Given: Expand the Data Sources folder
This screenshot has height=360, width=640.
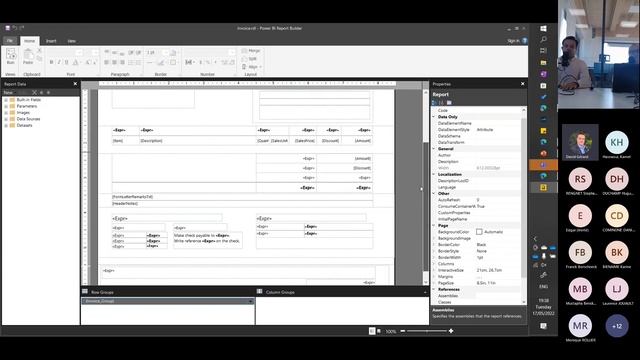Looking at the screenshot, I should pyautogui.click(x=6, y=119).
